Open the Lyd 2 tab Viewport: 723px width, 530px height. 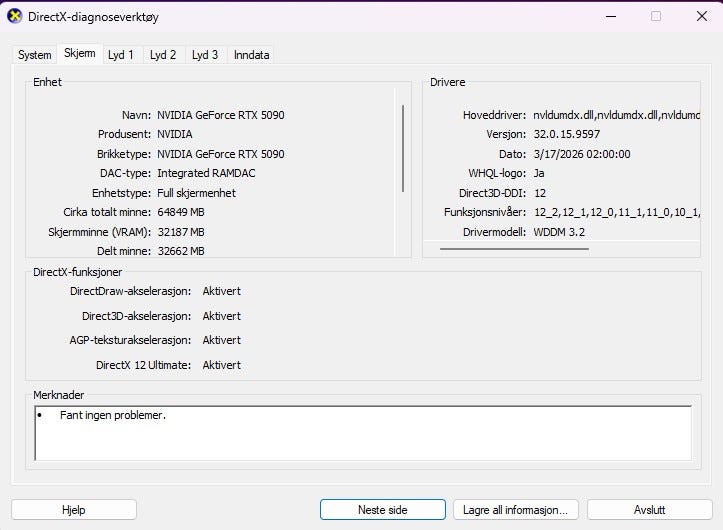coord(163,55)
